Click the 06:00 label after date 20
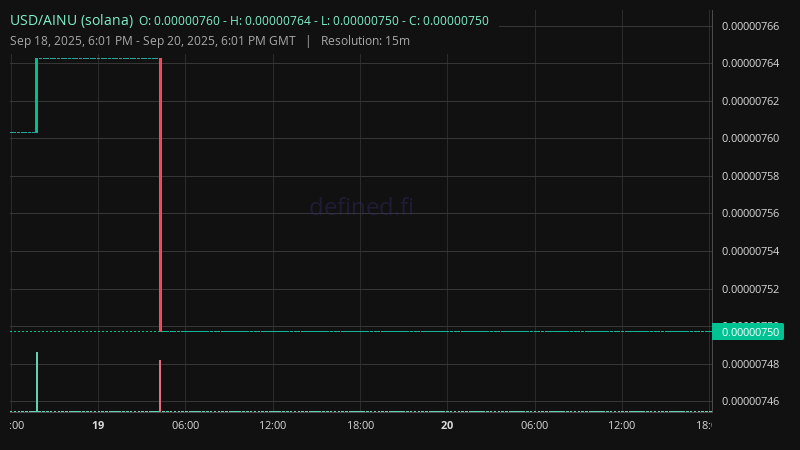The width and height of the screenshot is (800, 450). coord(534,425)
